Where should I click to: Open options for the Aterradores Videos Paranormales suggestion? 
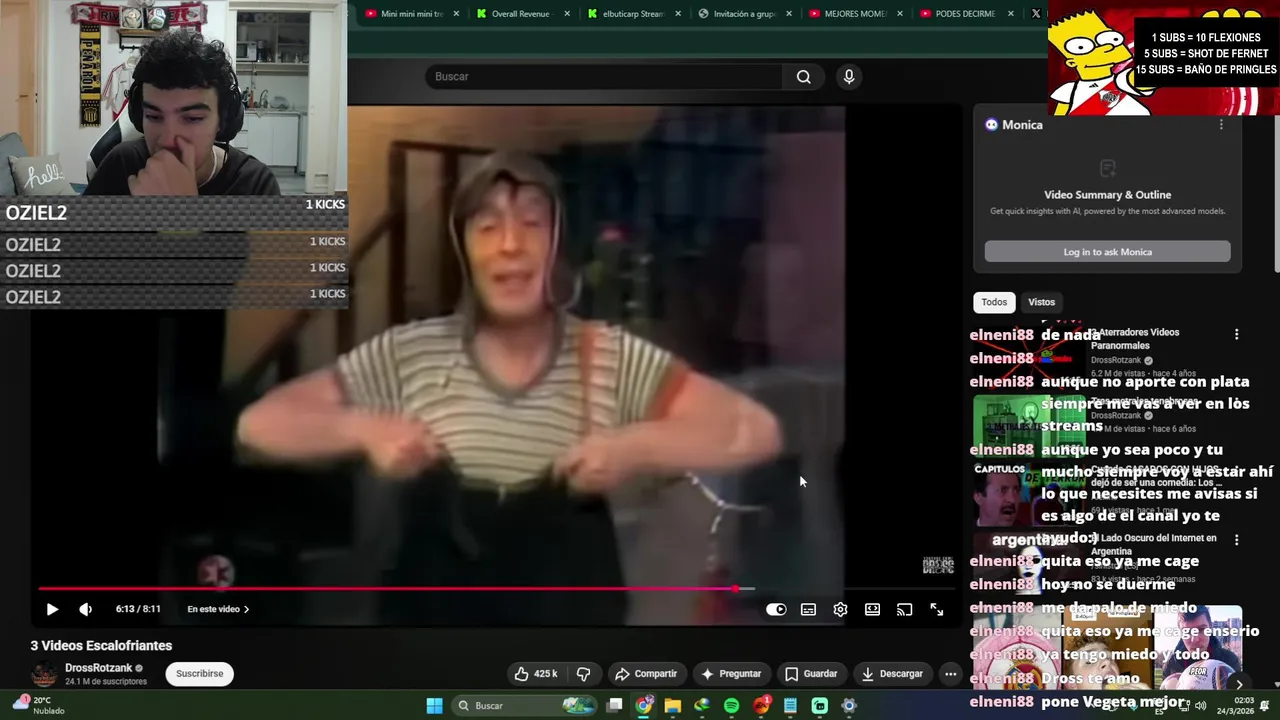[1236, 335]
